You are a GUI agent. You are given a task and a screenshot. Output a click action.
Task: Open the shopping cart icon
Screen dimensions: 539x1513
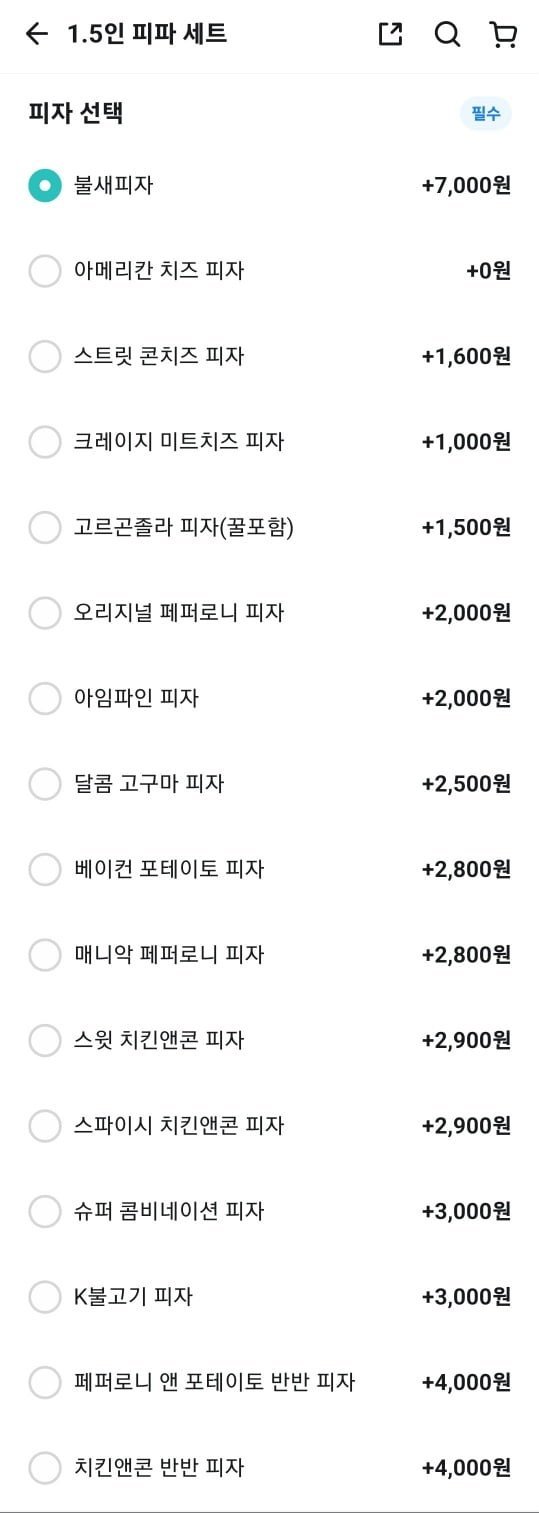pyautogui.click(x=504, y=34)
